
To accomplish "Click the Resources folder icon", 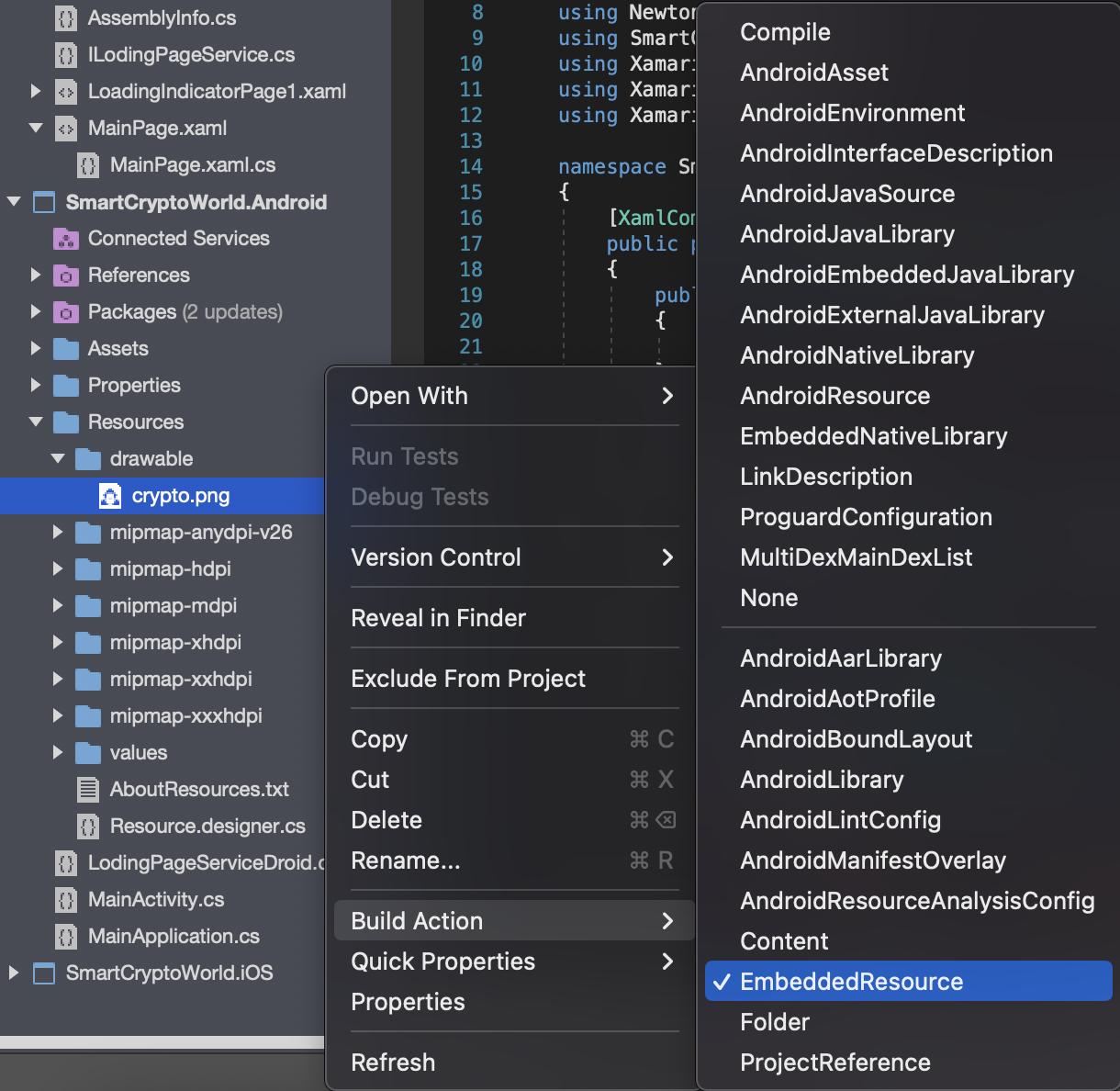I will click(65, 422).
